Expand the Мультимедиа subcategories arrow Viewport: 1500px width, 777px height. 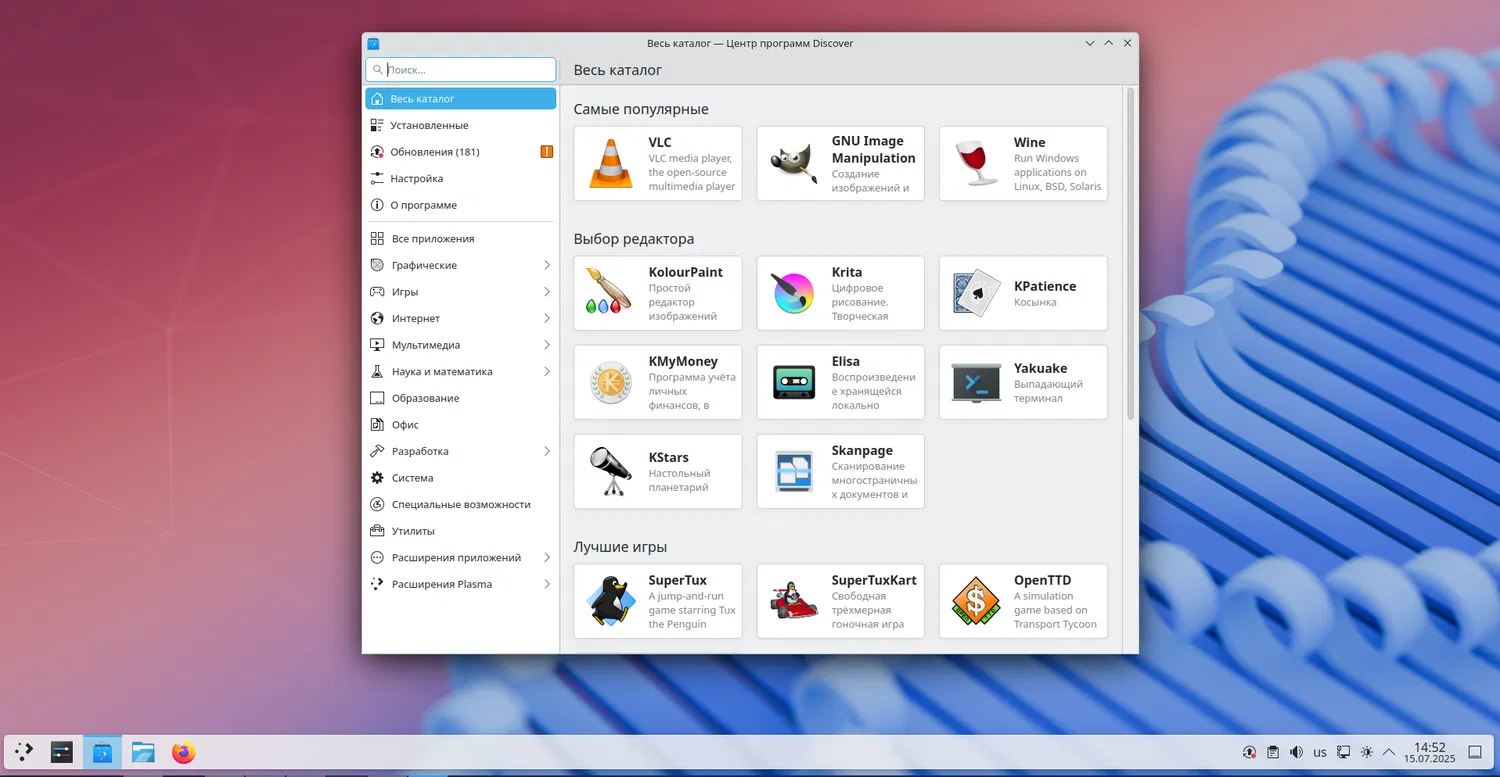547,345
